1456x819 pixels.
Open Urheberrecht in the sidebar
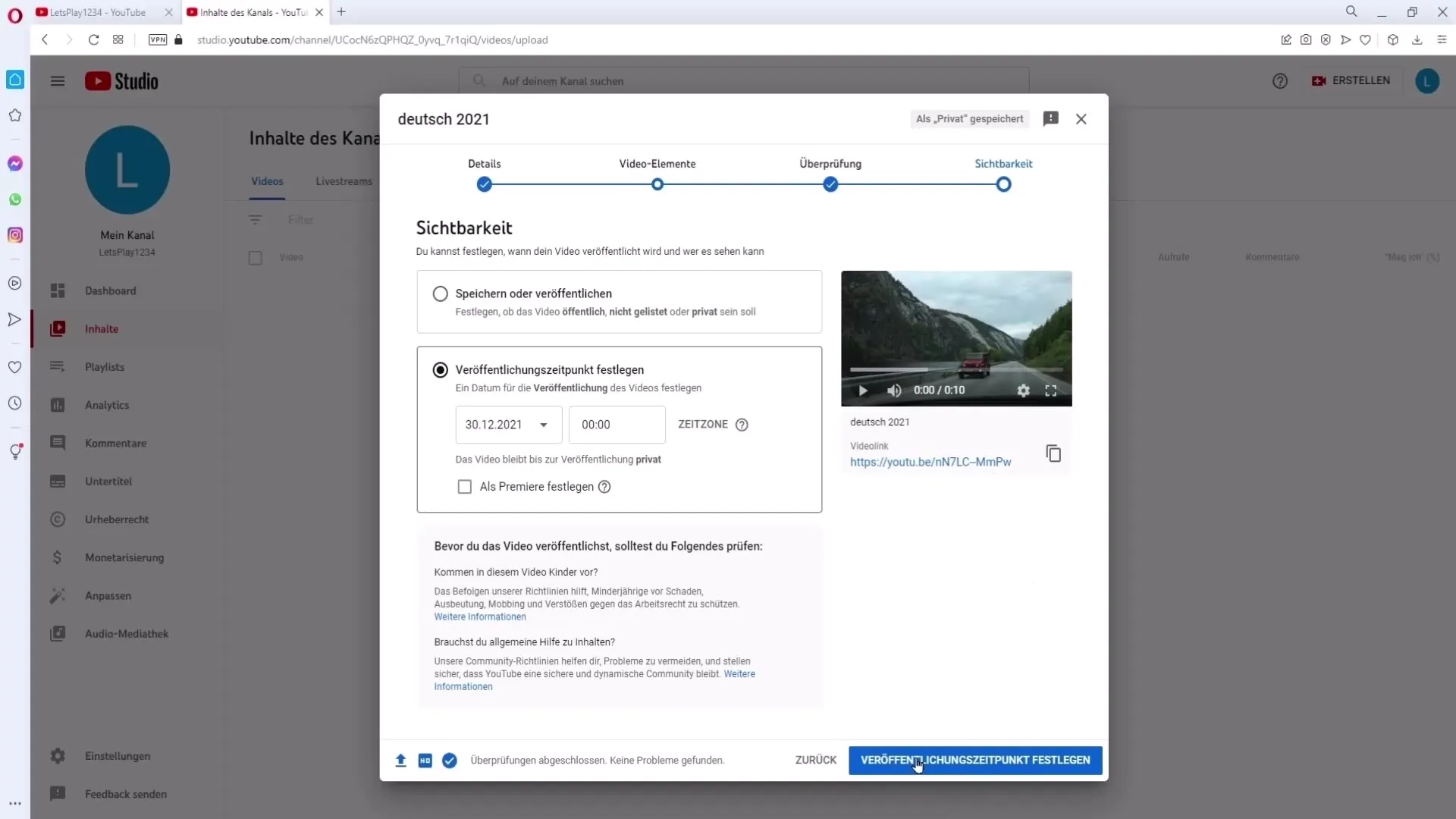point(117,519)
